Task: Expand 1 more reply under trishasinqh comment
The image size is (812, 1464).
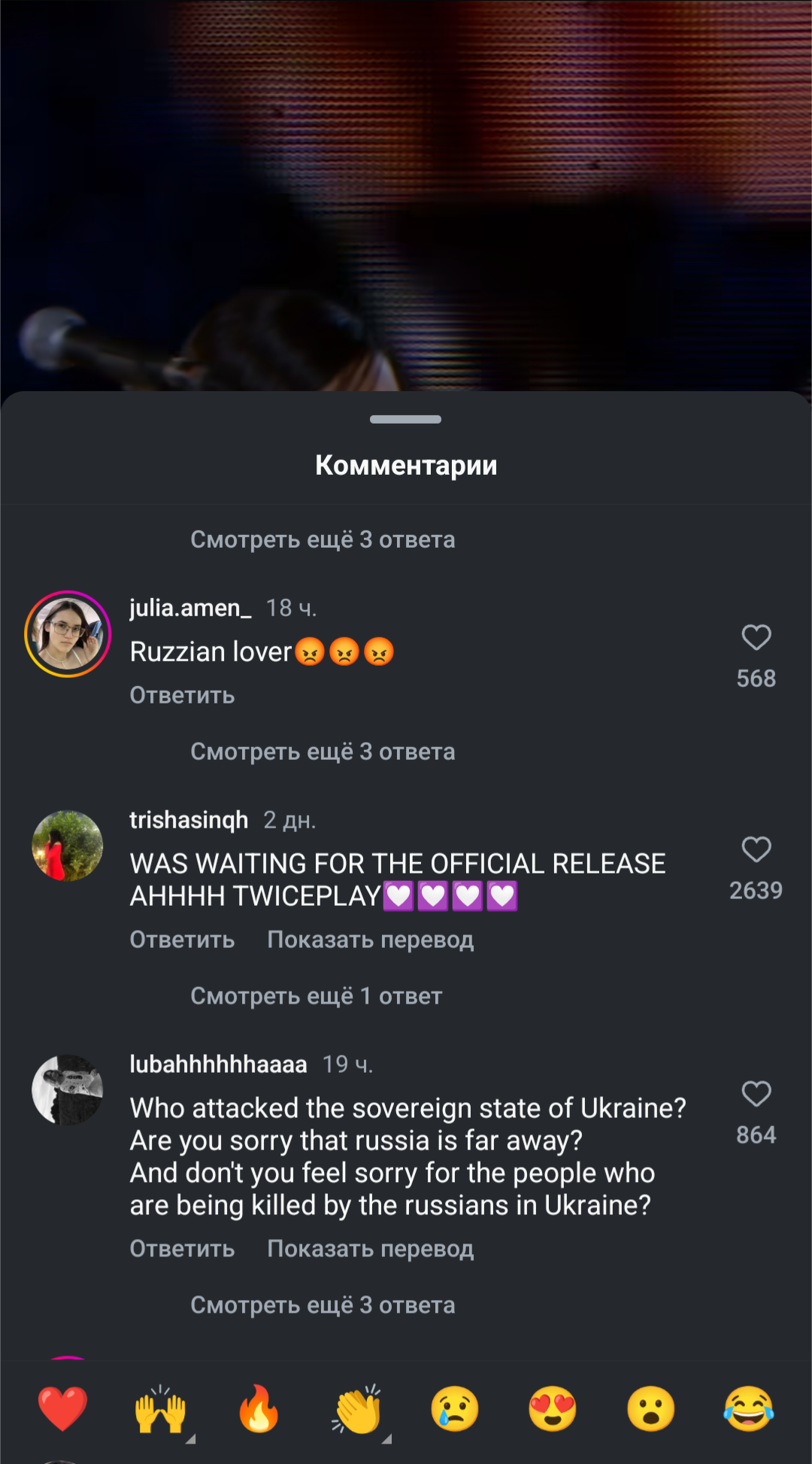Action: pyautogui.click(x=317, y=996)
